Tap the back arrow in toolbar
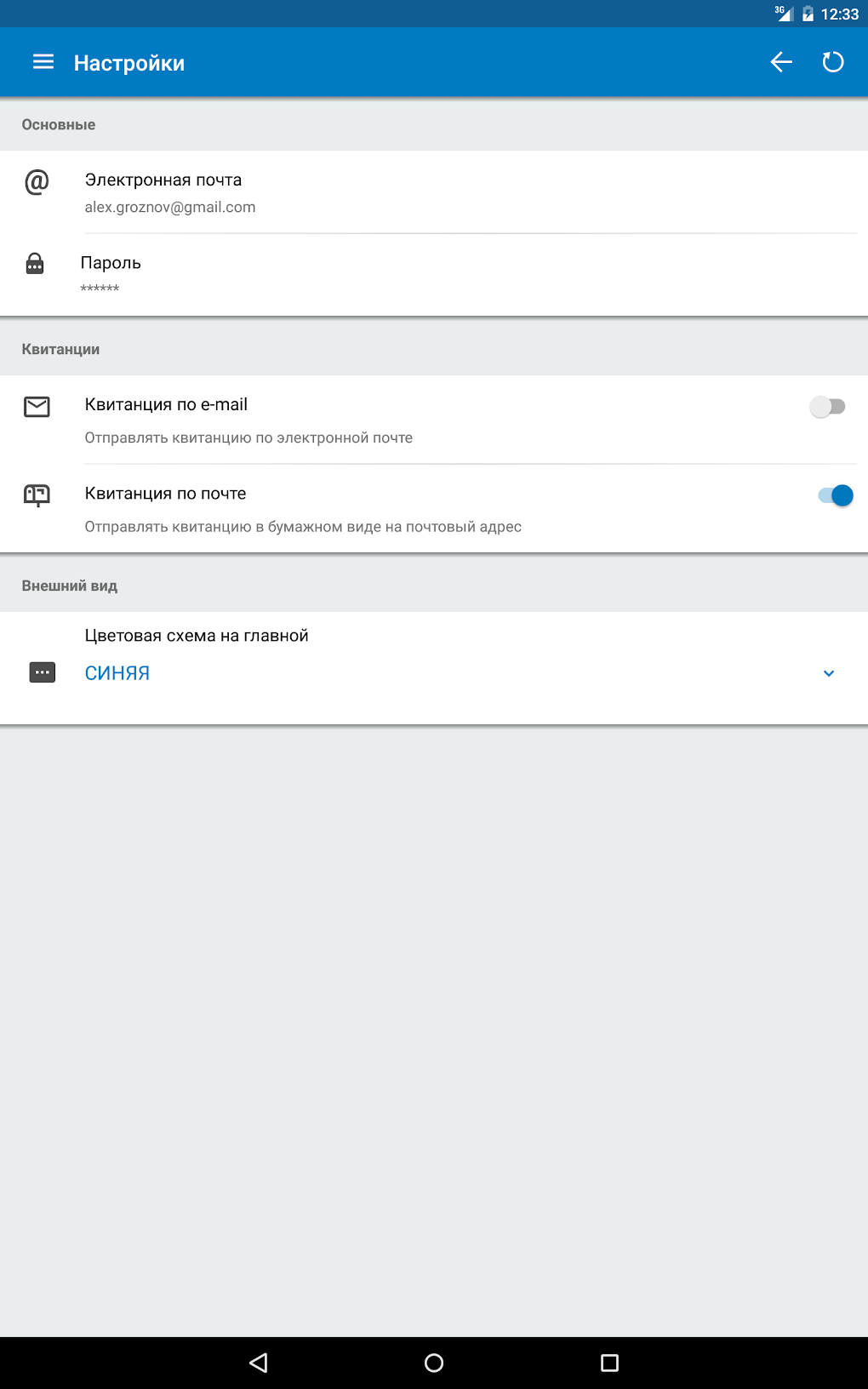 [x=781, y=62]
